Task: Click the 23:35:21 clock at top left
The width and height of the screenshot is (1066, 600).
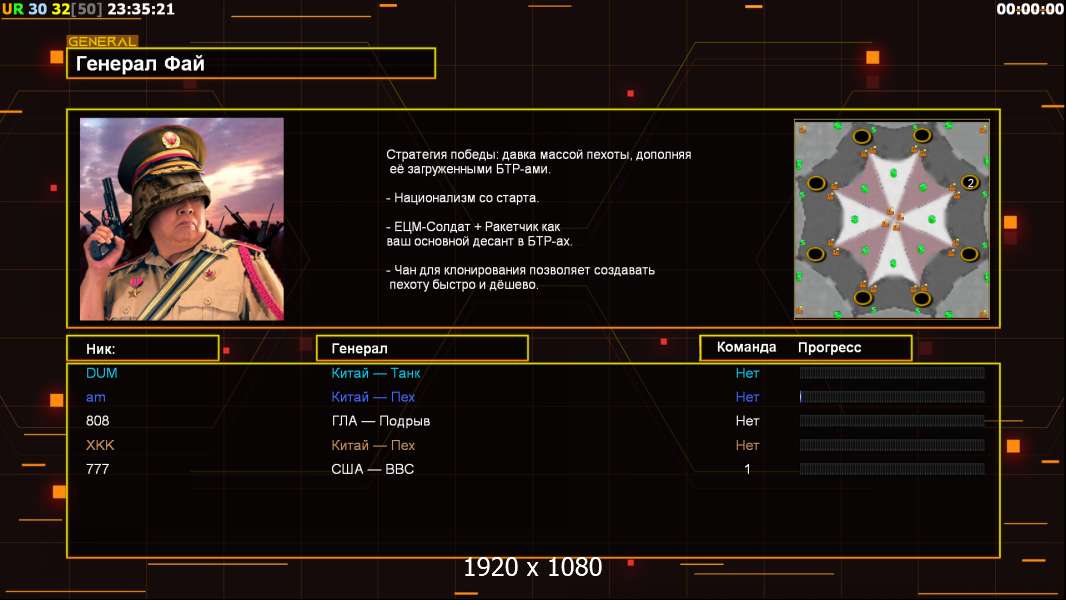Action: (141, 9)
